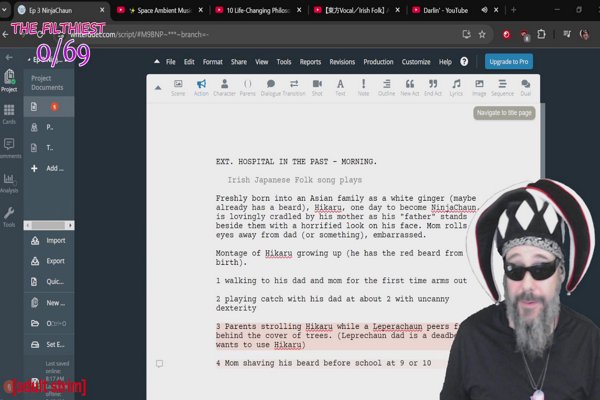
Task: Select the P.. document in project list
Action: tap(49, 127)
